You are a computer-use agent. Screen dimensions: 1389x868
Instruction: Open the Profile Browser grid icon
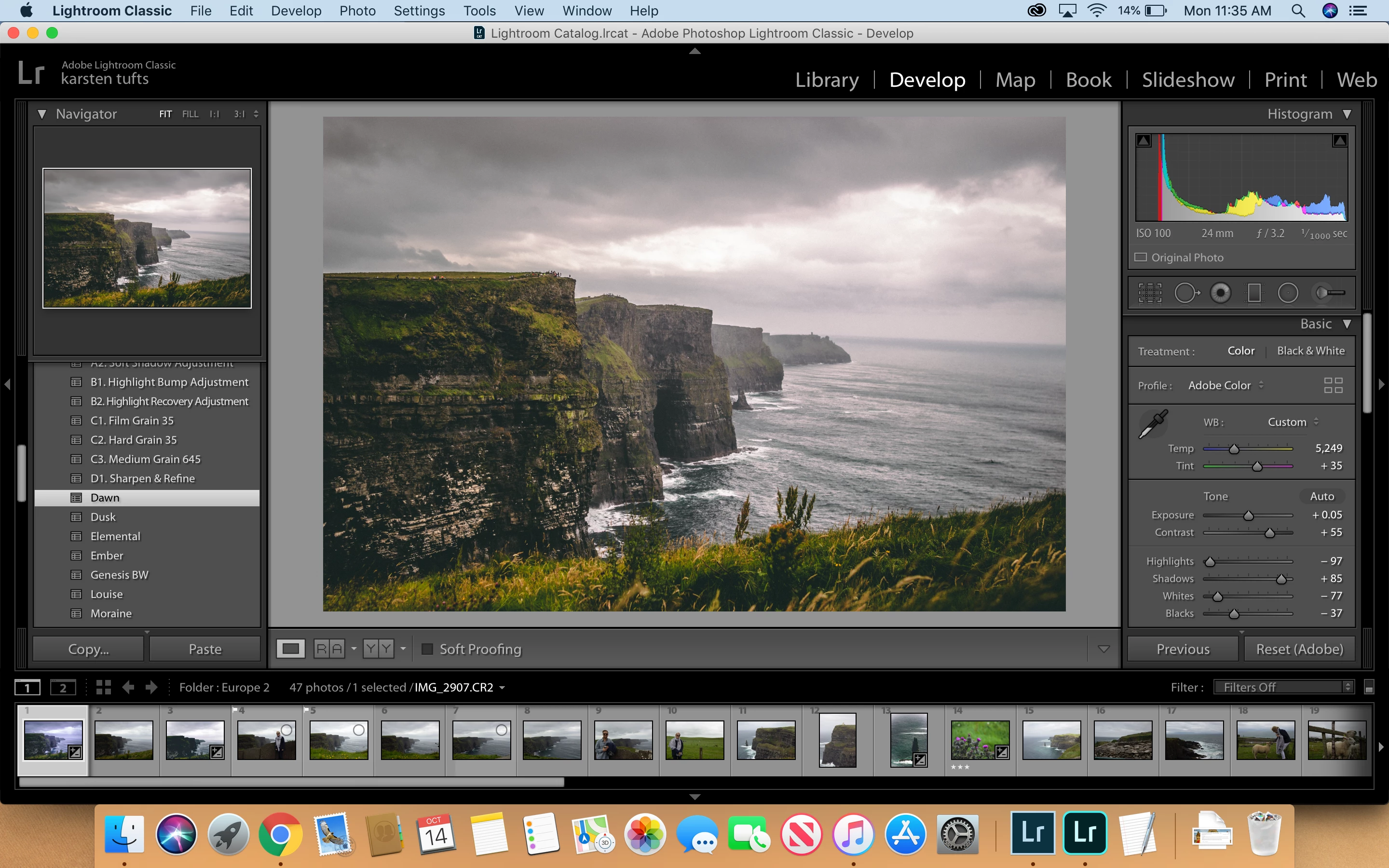(x=1333, y=385)
